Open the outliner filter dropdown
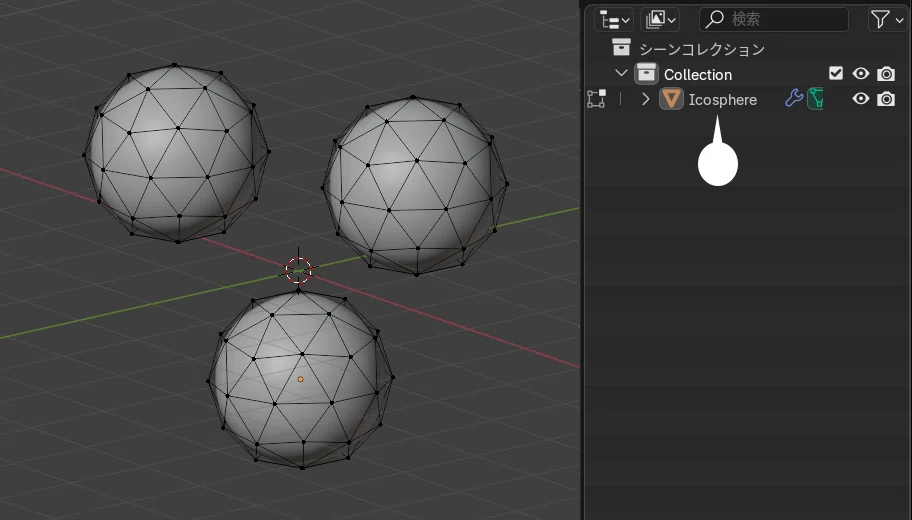Viewport: 912px width, 520px height. (887, 20)
